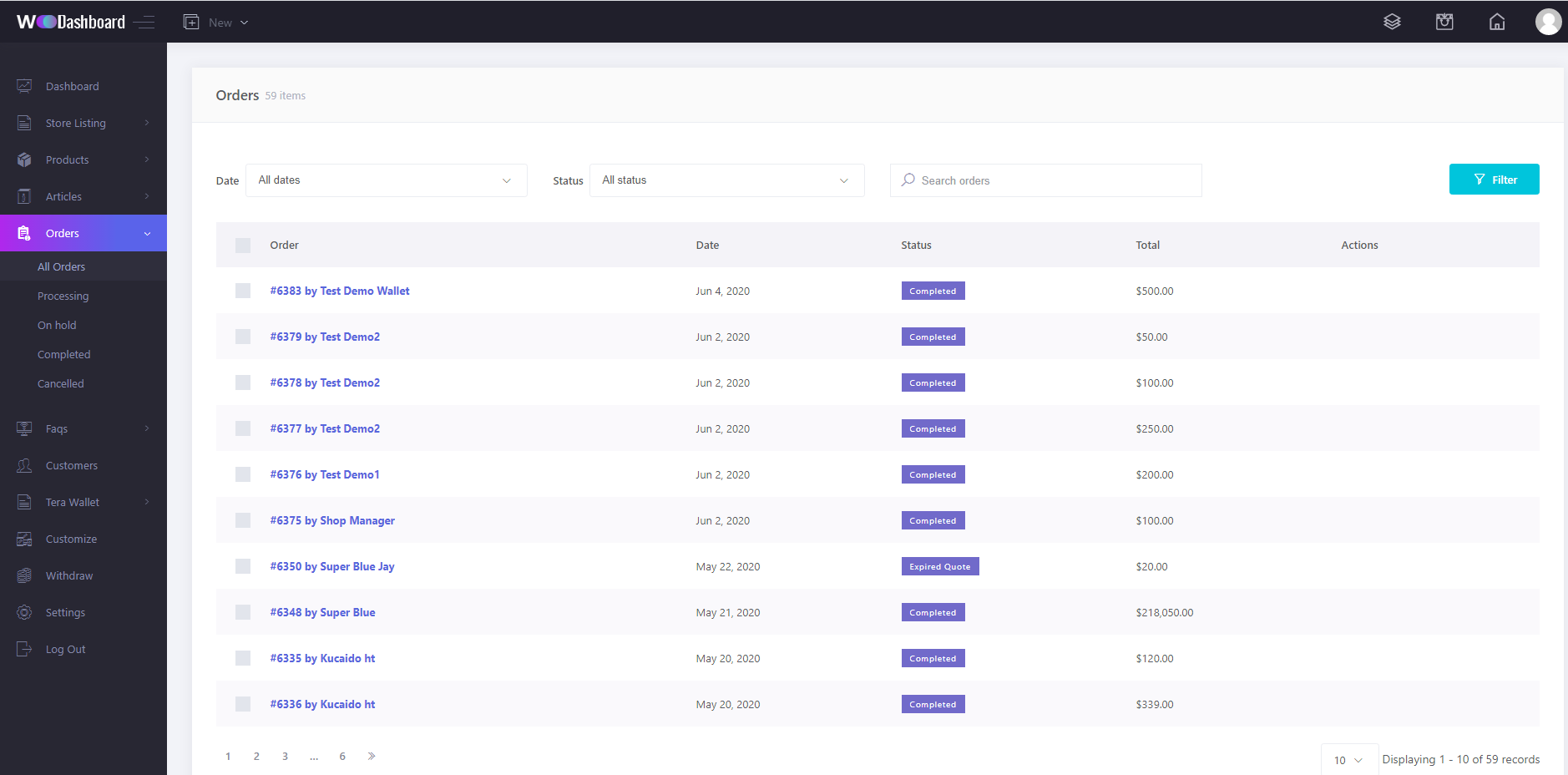Check the select-all orders checkbox in header

click(x=243, y=246)
